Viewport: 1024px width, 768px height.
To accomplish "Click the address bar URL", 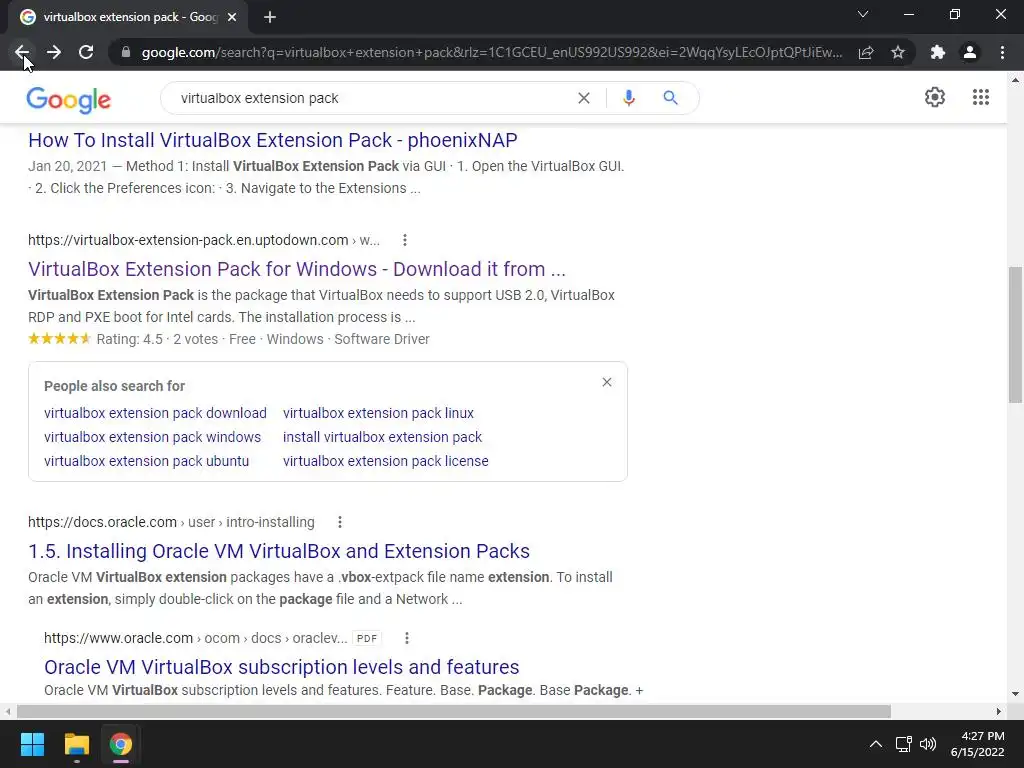I will [x=492, y=52].
